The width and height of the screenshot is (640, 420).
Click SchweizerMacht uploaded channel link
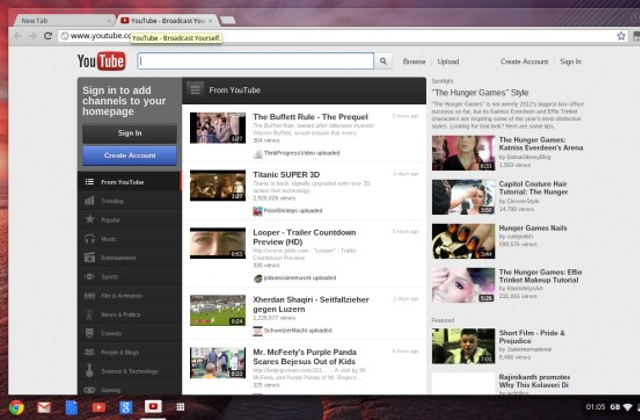pyautogui.click(x=298, y=330)
